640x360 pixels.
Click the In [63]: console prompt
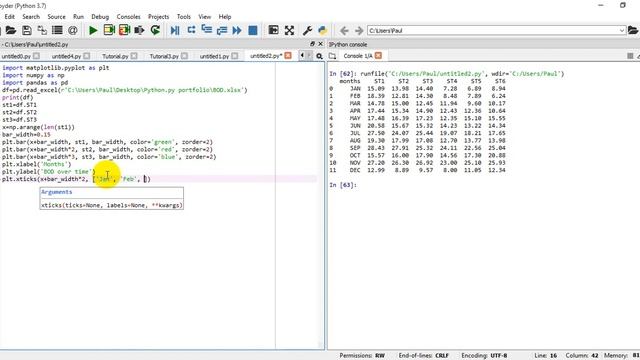pyautogui.click(x=343, y=185)
